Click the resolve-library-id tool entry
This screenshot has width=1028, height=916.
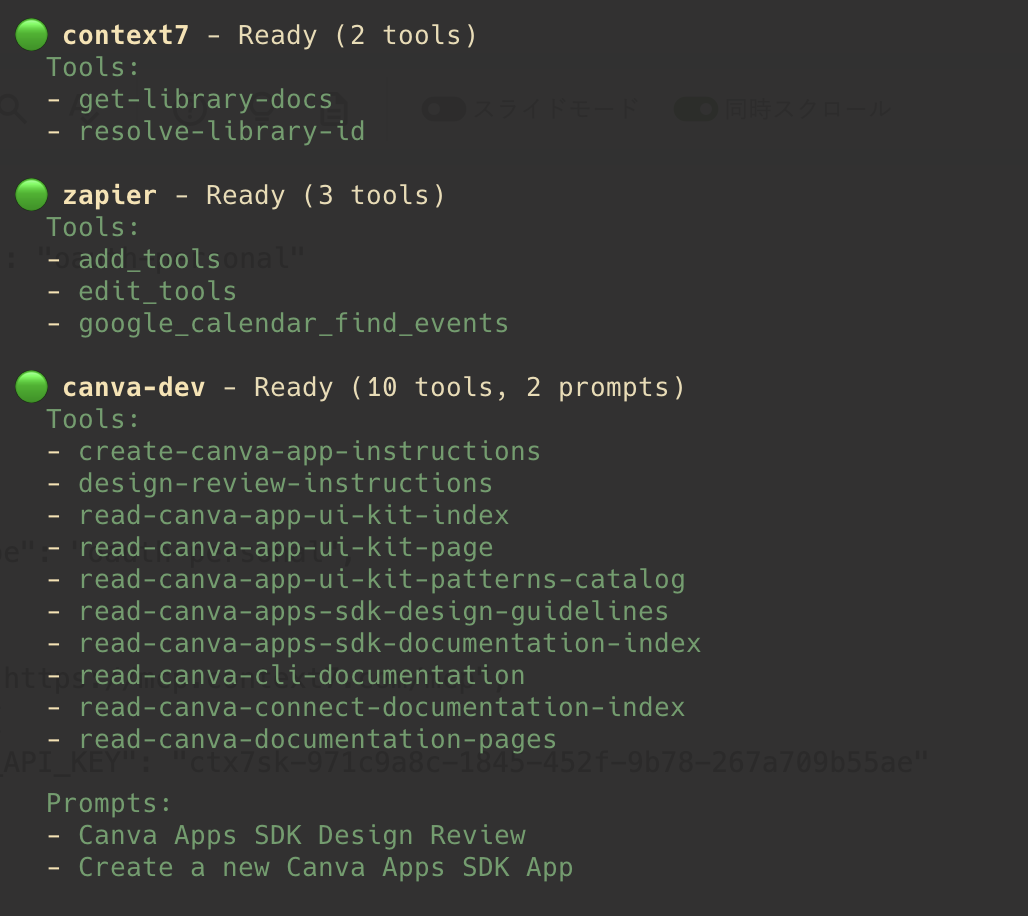(x=221, y=132)
